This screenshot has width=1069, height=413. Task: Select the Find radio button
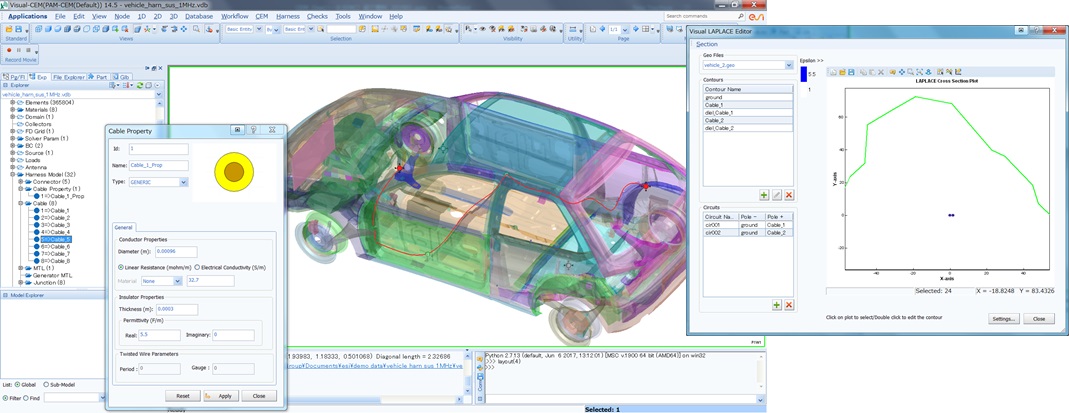[x=26, y=397]
